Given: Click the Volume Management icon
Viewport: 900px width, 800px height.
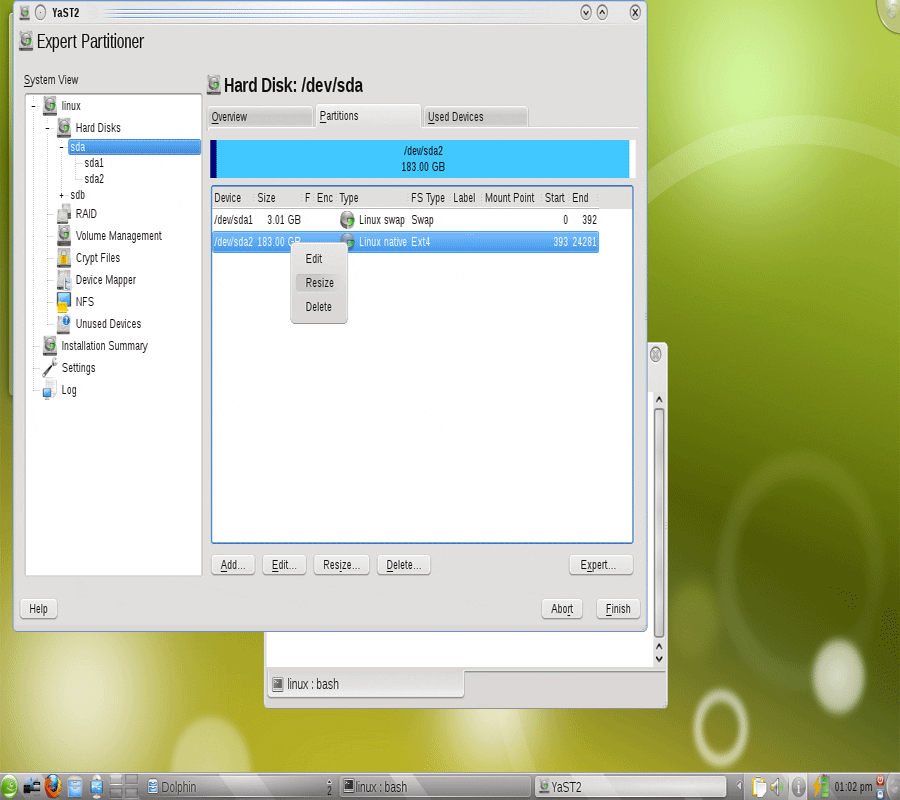Looking at the screenshot, I should point(64,235).
